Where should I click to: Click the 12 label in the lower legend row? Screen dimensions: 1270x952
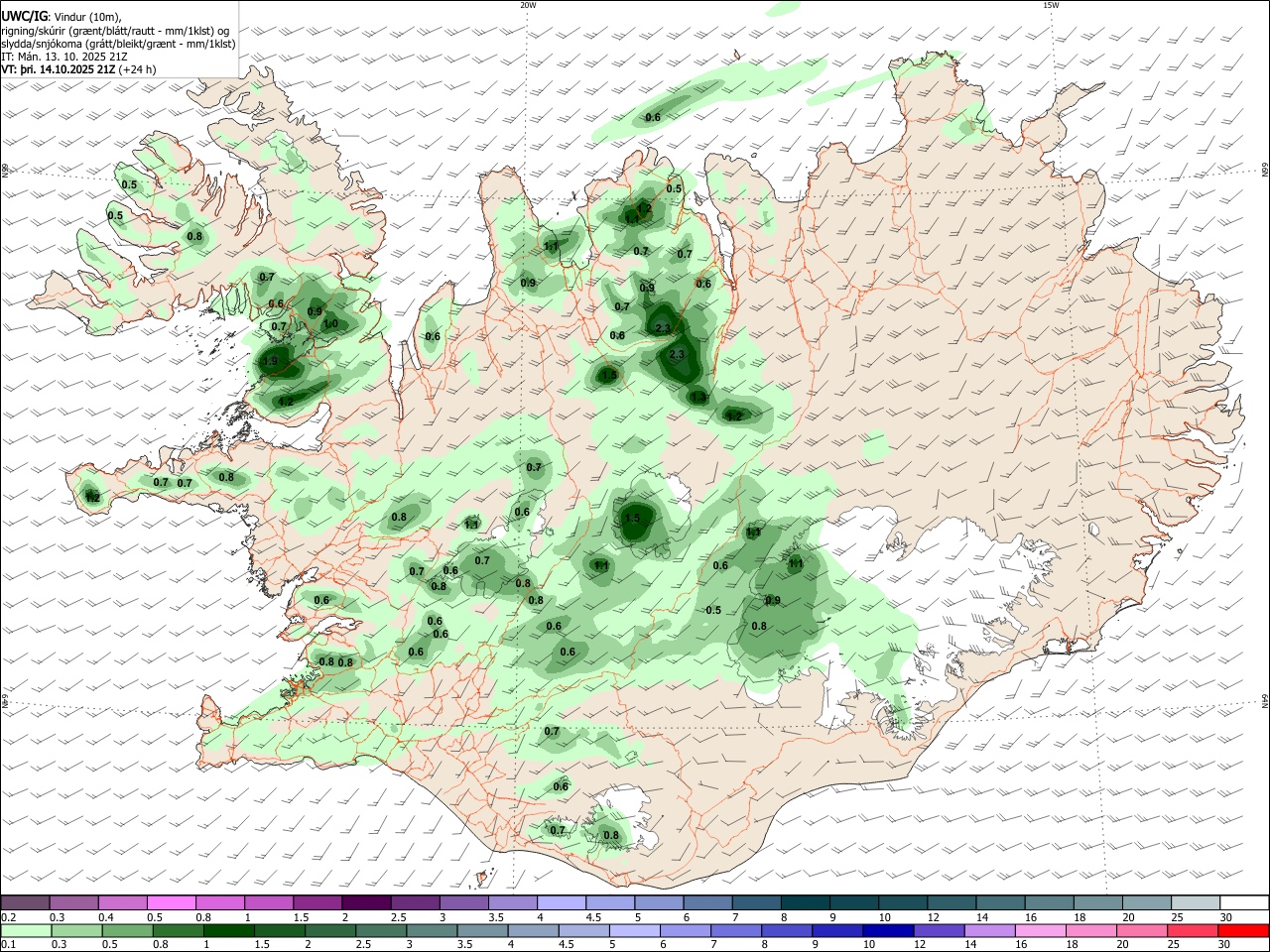coord(920,944)
